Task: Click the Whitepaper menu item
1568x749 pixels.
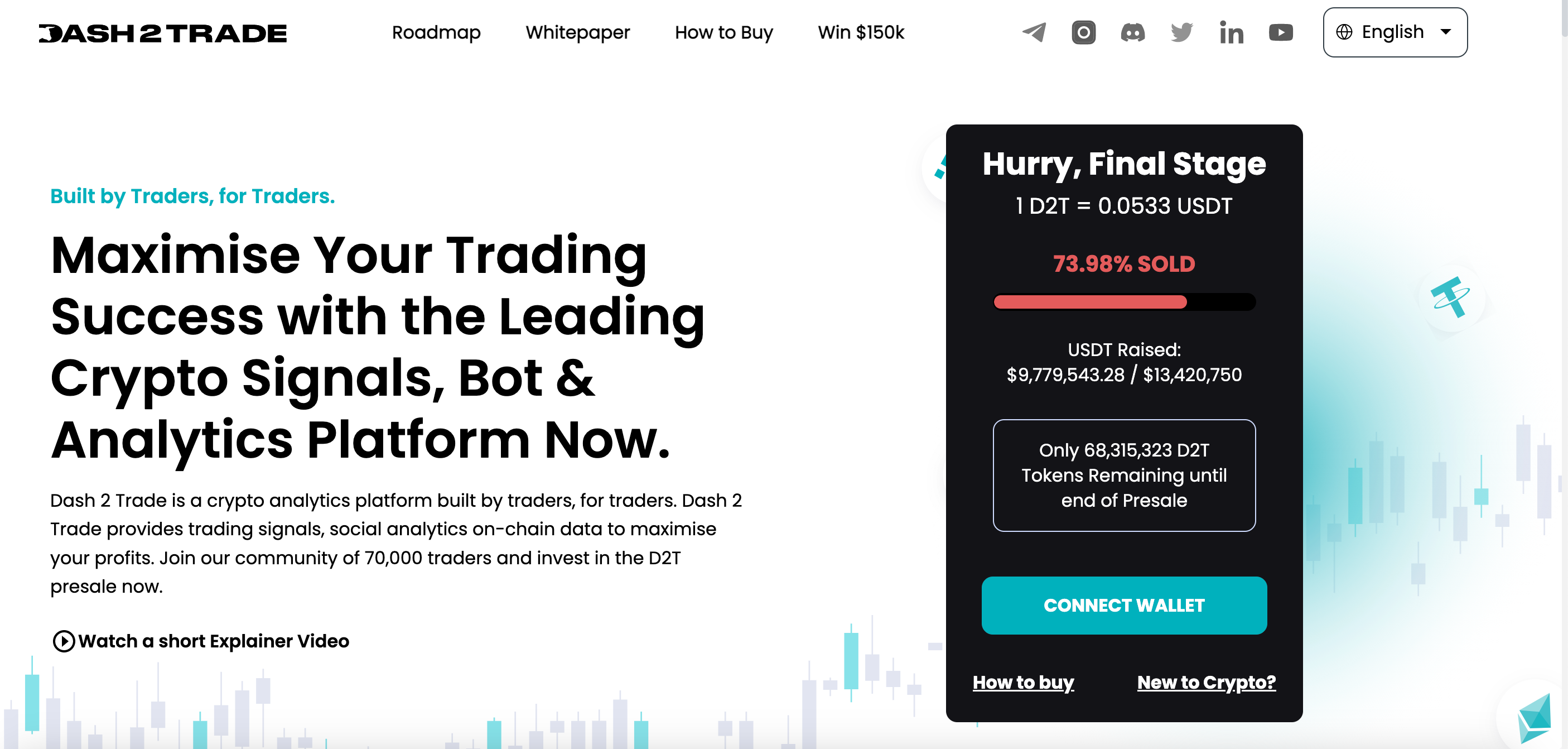Action: pos(578,32)
